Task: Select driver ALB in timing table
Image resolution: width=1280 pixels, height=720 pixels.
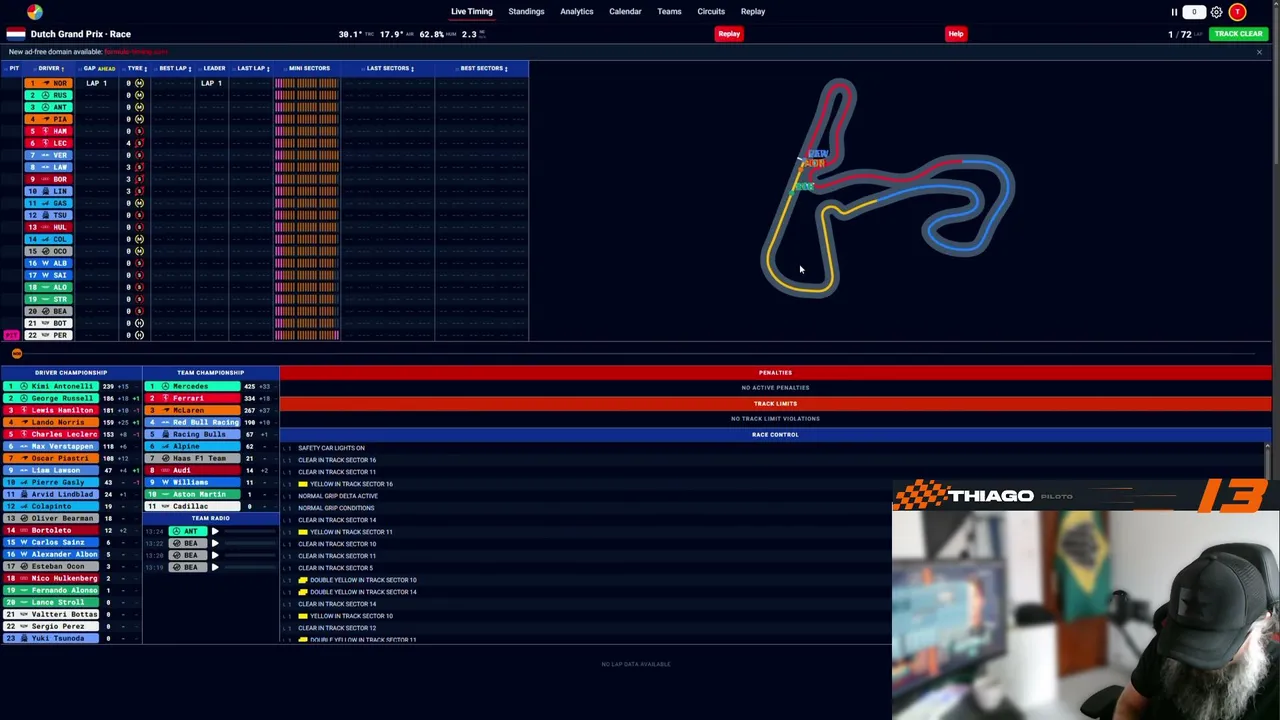Action: pos(48,263)
